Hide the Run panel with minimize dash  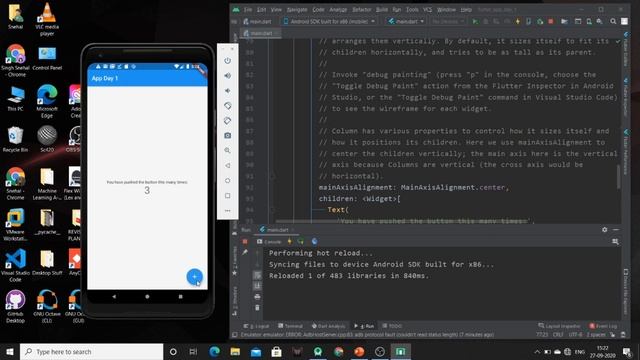point(616,230)
